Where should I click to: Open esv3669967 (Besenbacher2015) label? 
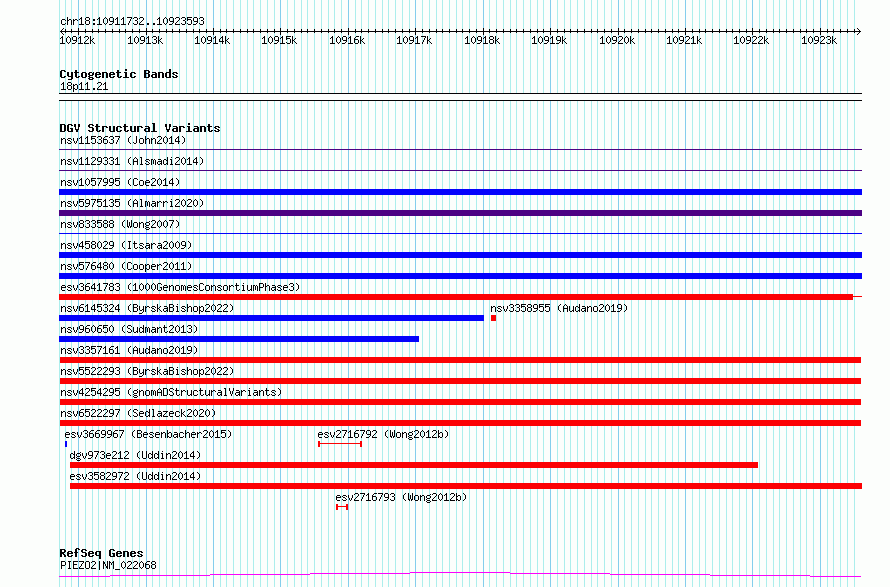pos(148,434)
